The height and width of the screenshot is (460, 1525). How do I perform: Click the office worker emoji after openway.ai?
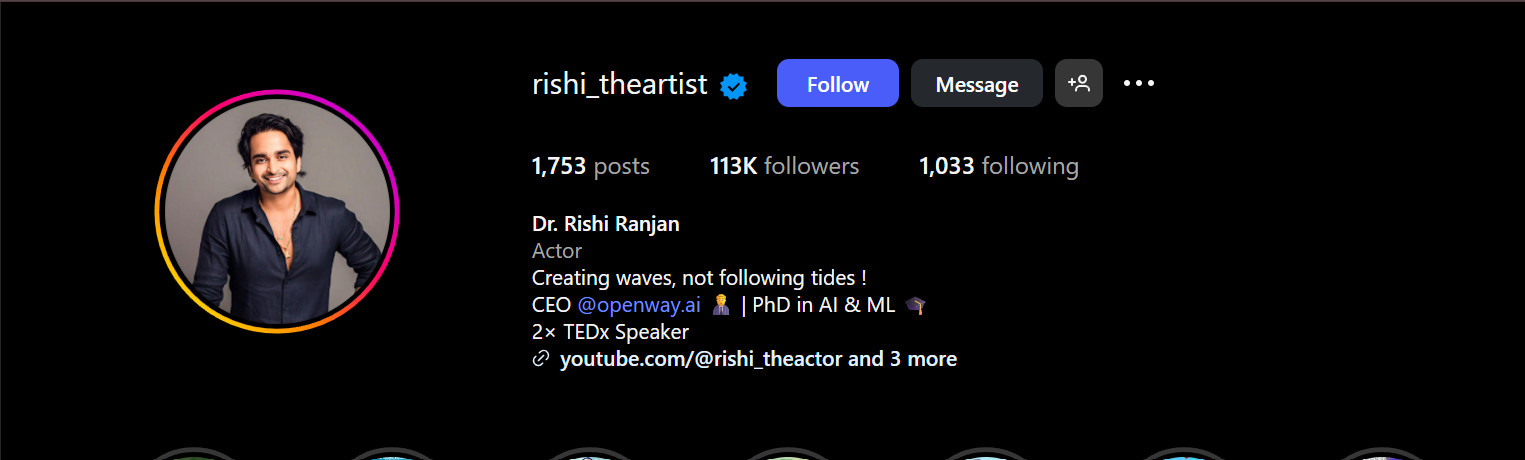point(720,305)
